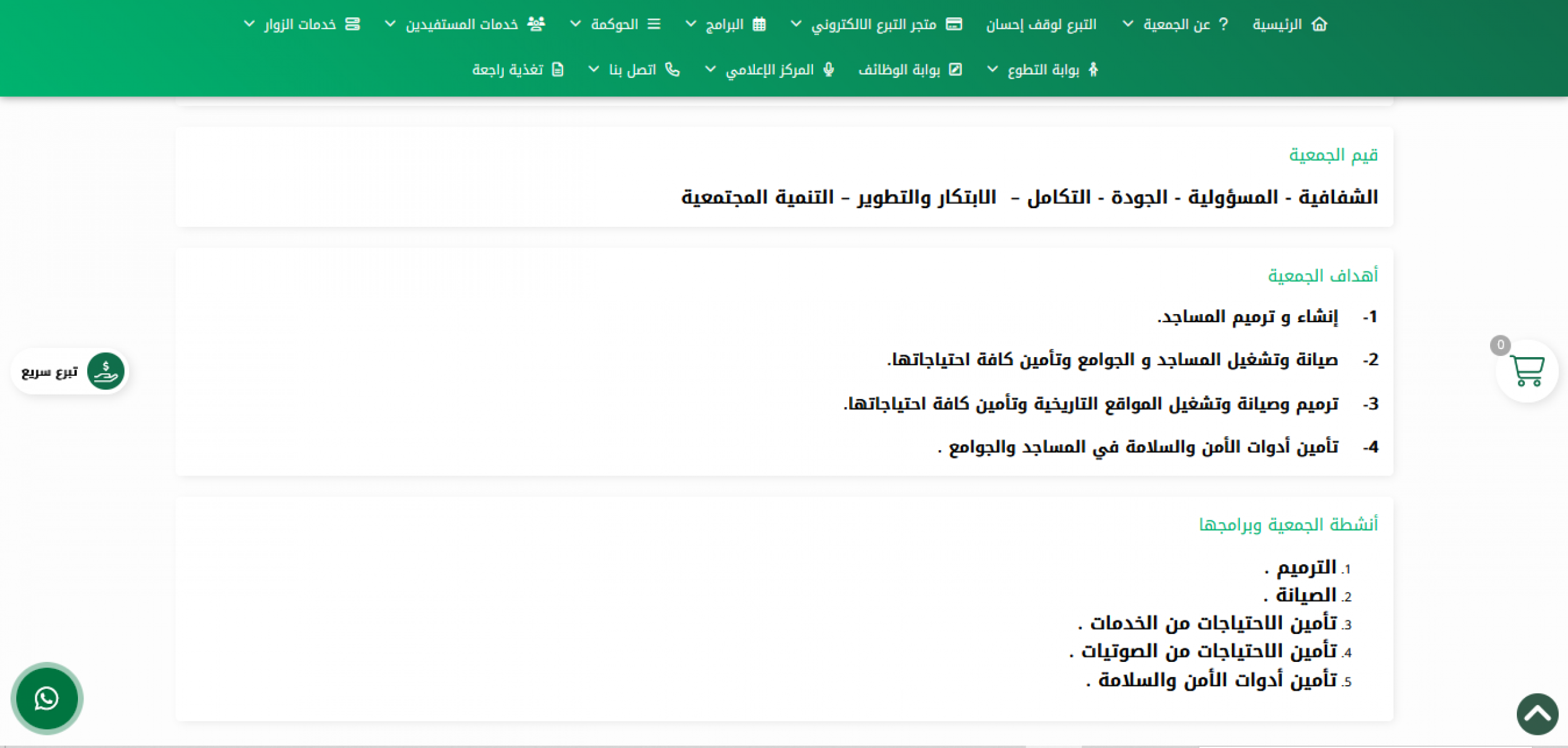The width and height of the screenshot is (1568, 748).
Task: Expand the بوابة التطوع dropdown chevron
Action: 993,69
